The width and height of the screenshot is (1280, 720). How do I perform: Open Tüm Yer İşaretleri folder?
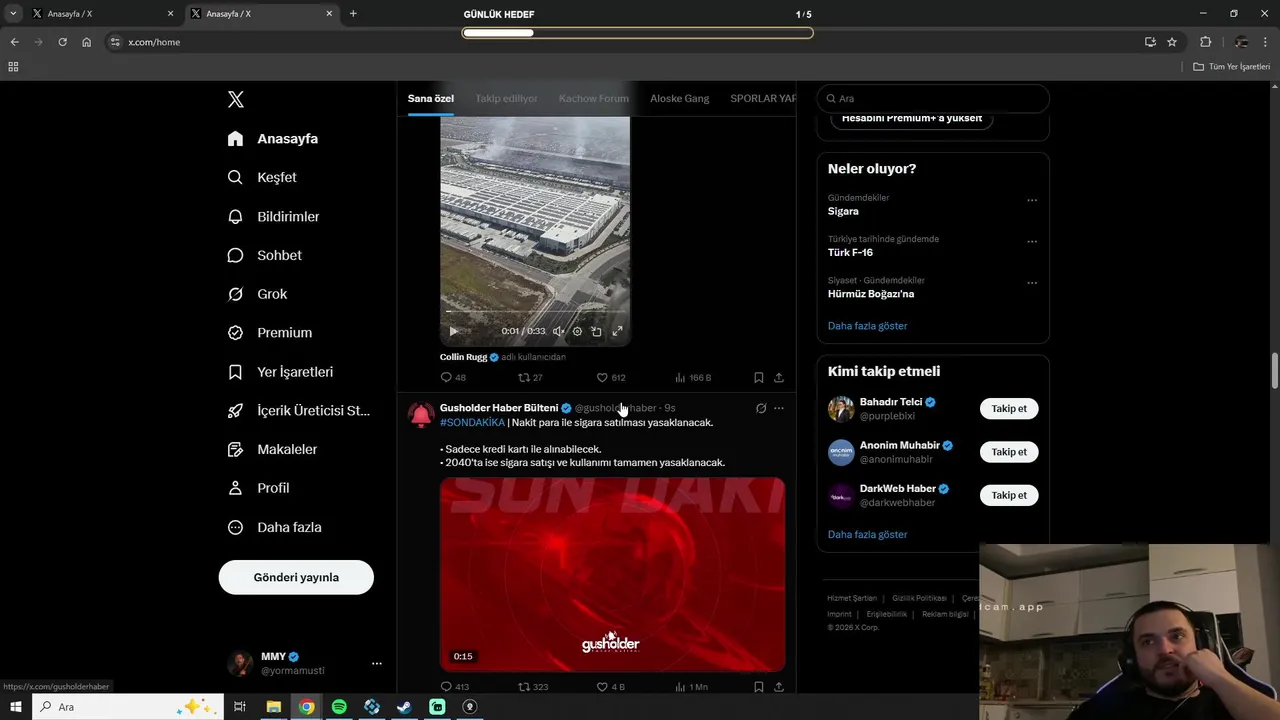(x=1232, y=67)
